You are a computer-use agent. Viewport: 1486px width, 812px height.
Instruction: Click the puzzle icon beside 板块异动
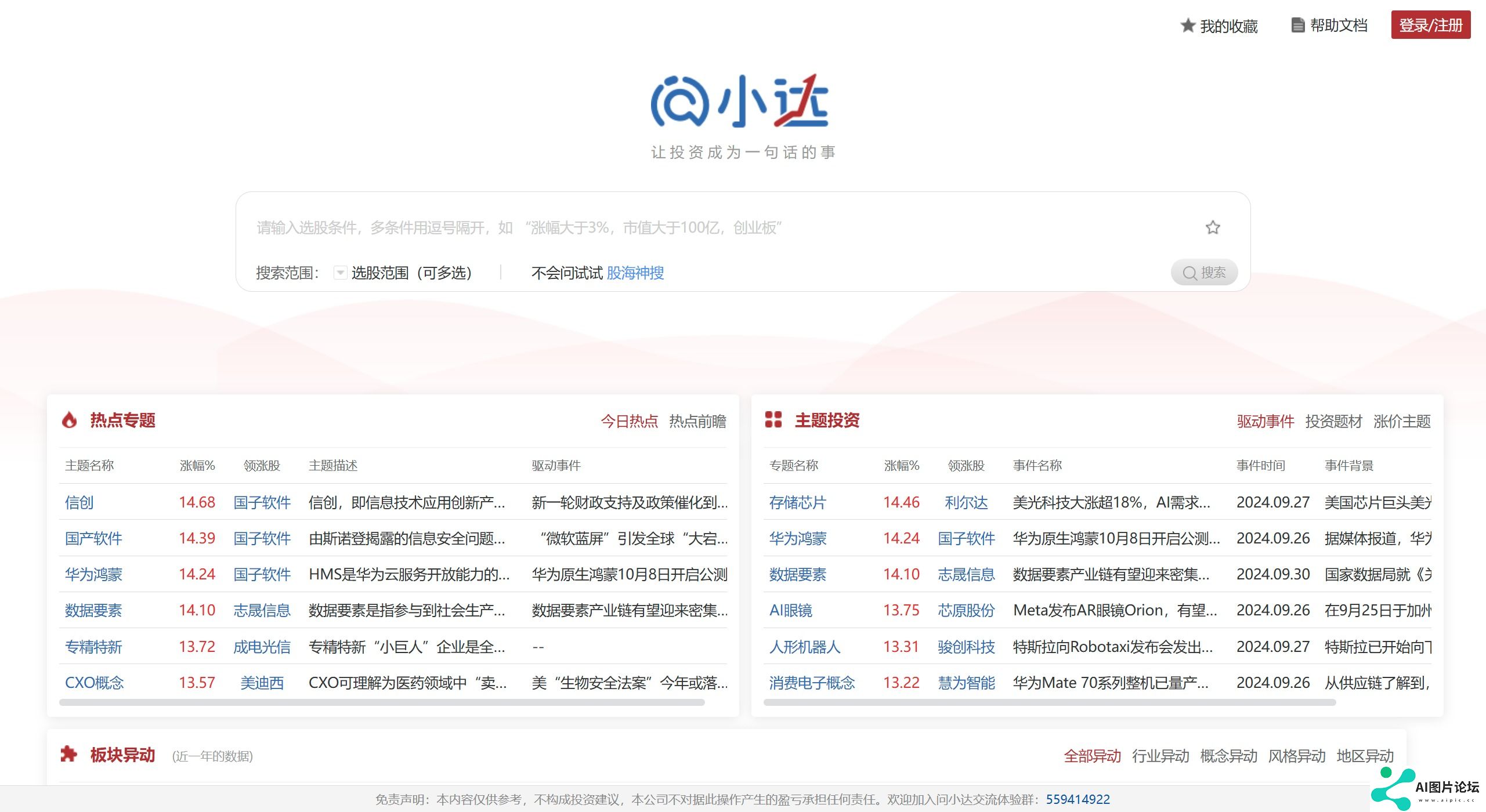click(69, 754)
